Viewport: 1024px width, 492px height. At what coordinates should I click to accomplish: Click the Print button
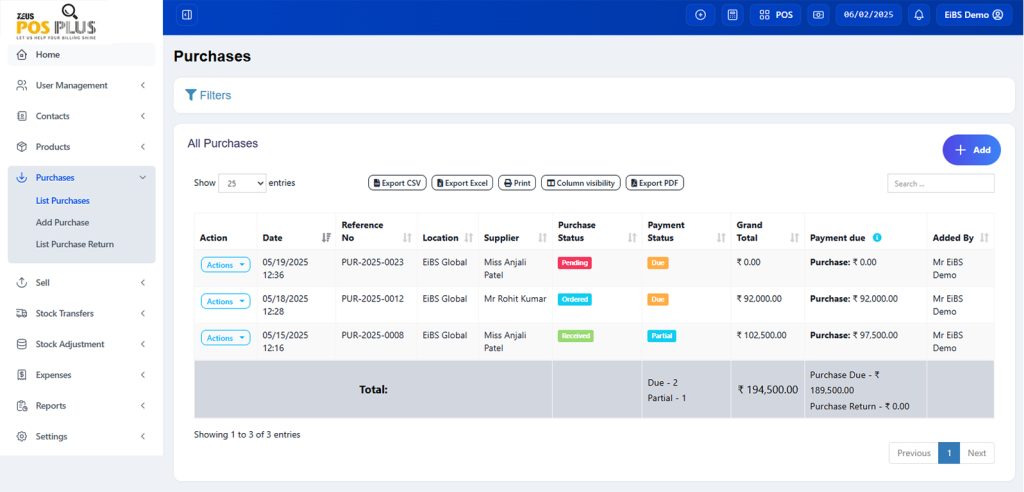517,183
